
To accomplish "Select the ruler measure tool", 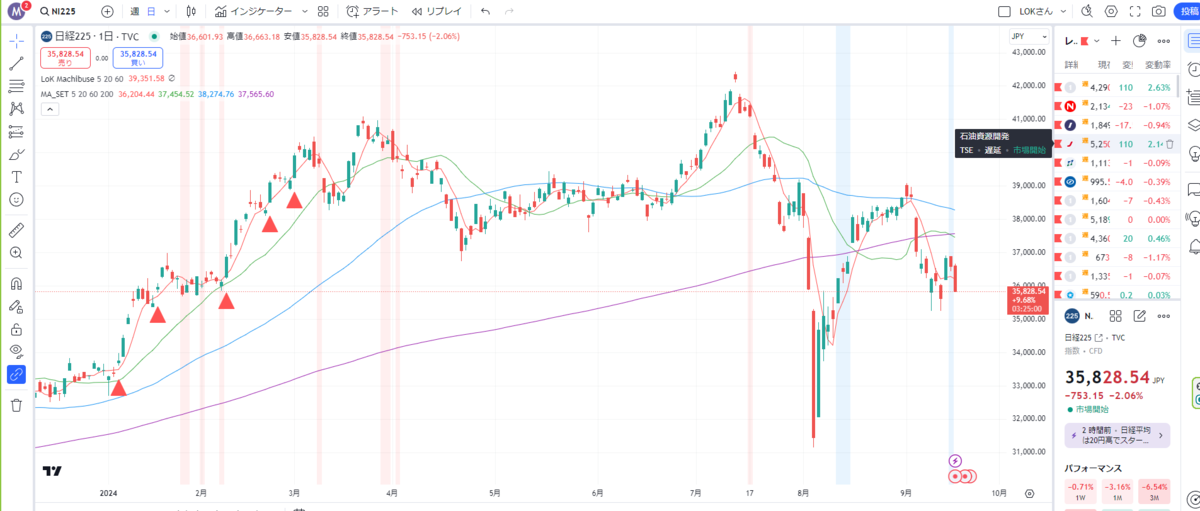I will [x=16, y=230].
